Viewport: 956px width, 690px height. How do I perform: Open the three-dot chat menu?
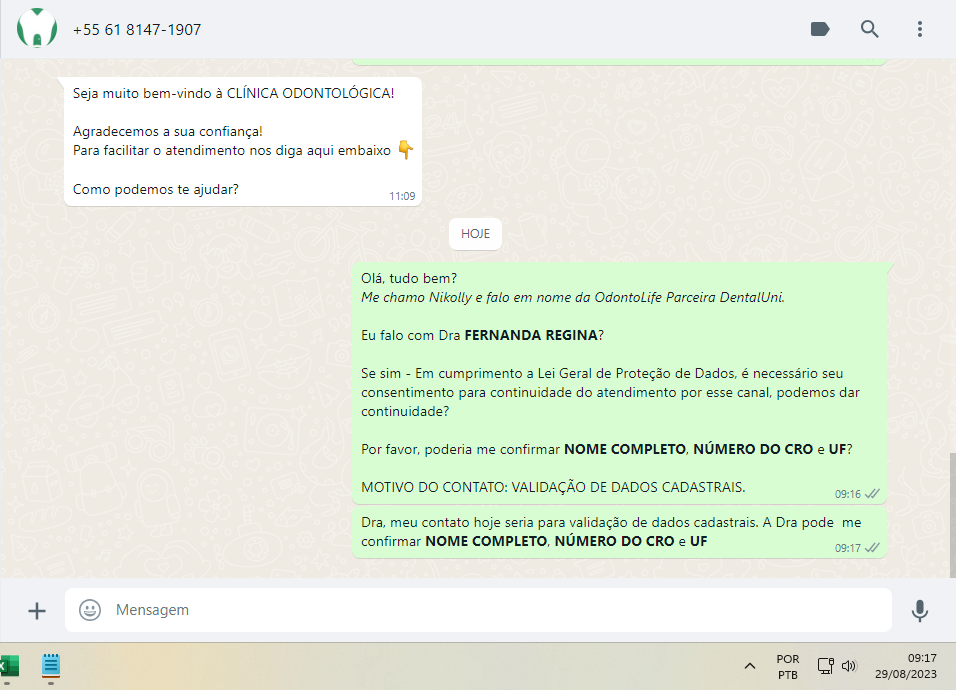click(919, 29)
